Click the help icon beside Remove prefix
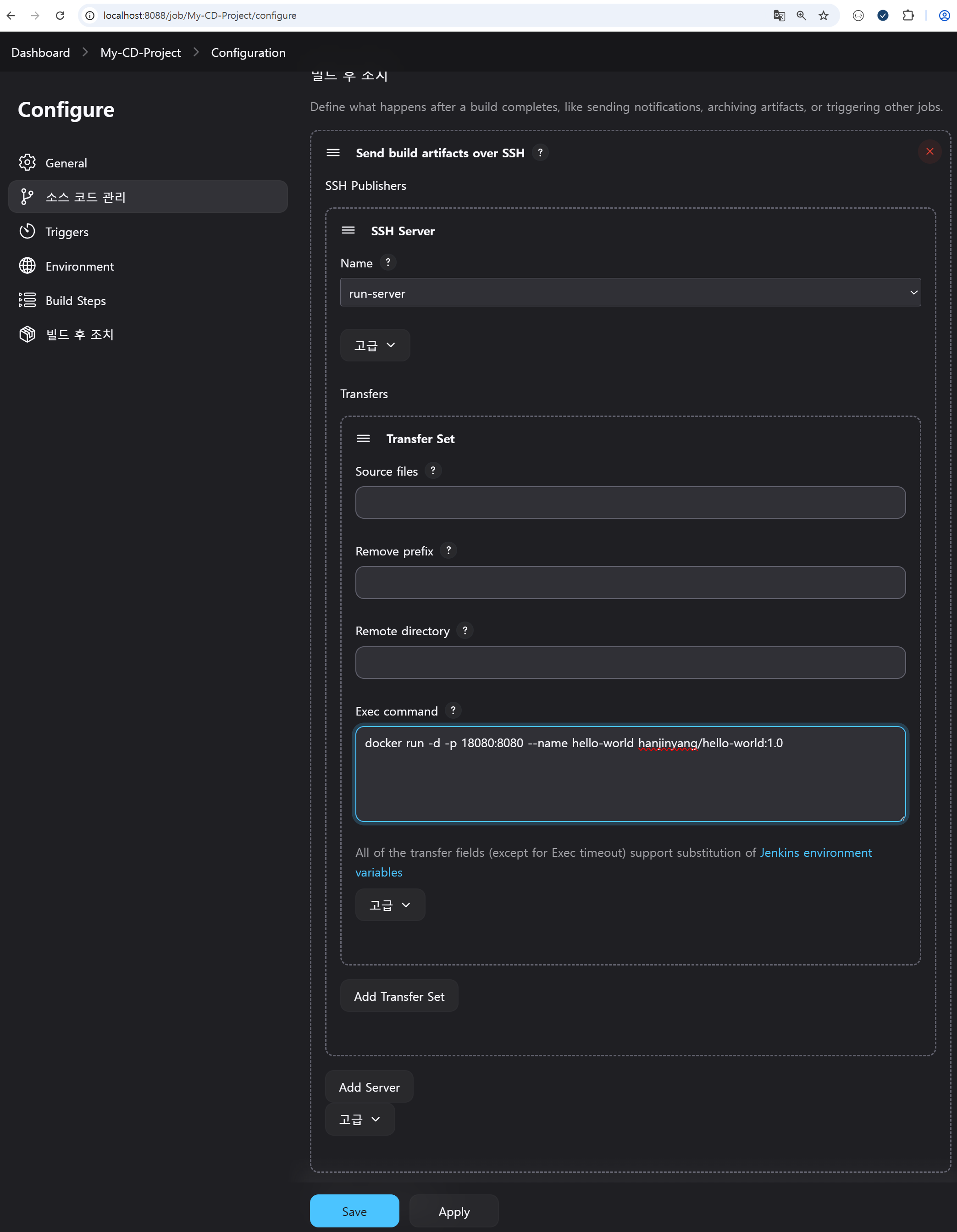This screenshot has height=1232, width=957. 448,550
